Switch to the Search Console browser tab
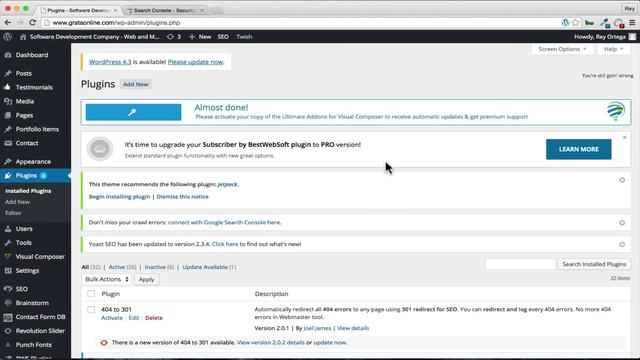Viewport: 640px width, 360px height. pyautogui.click(x=164, y=10)
